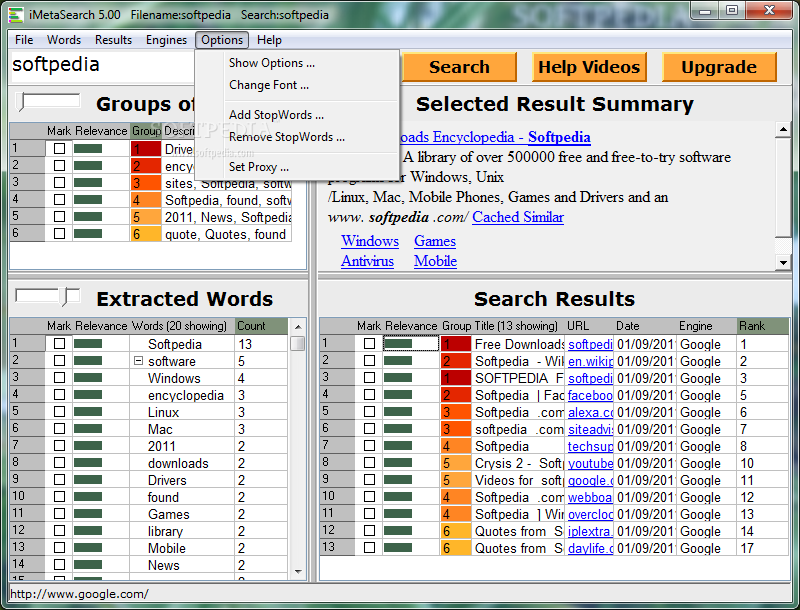Open facebook URL in result row 4
The height and width of the screenshot is (610, 800).
590,395
